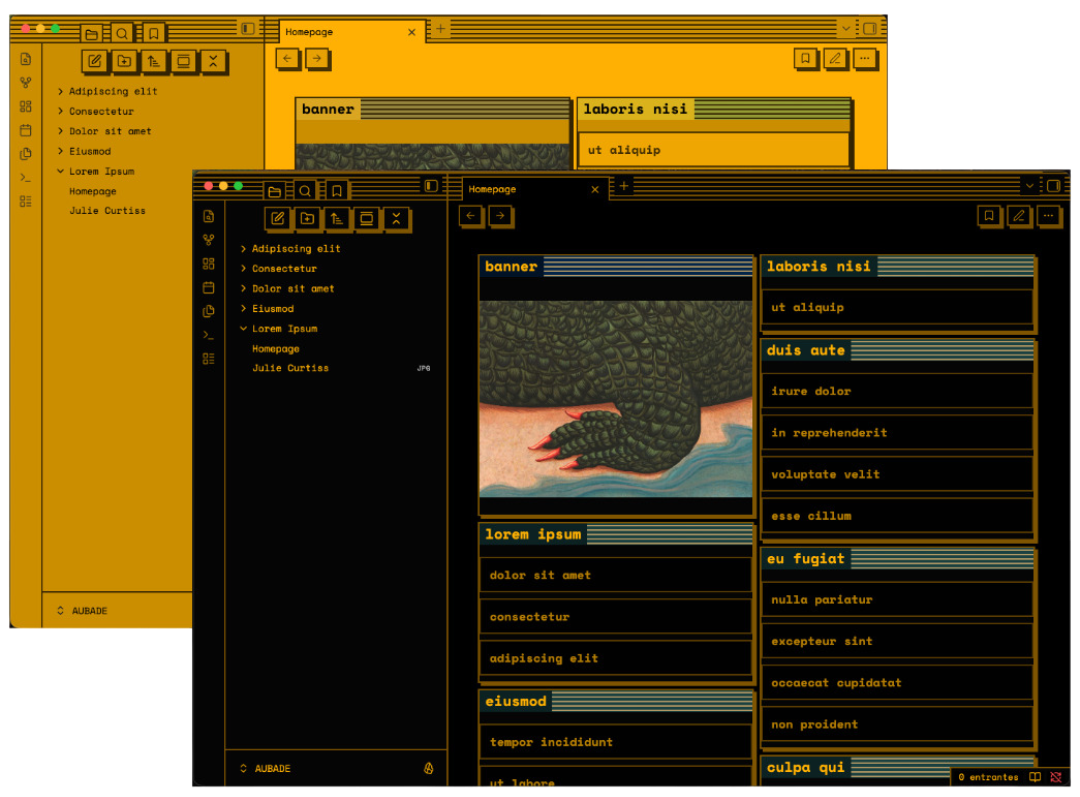Toggle left sidebar in dark window
The image size is (1080, 797).
431,186
